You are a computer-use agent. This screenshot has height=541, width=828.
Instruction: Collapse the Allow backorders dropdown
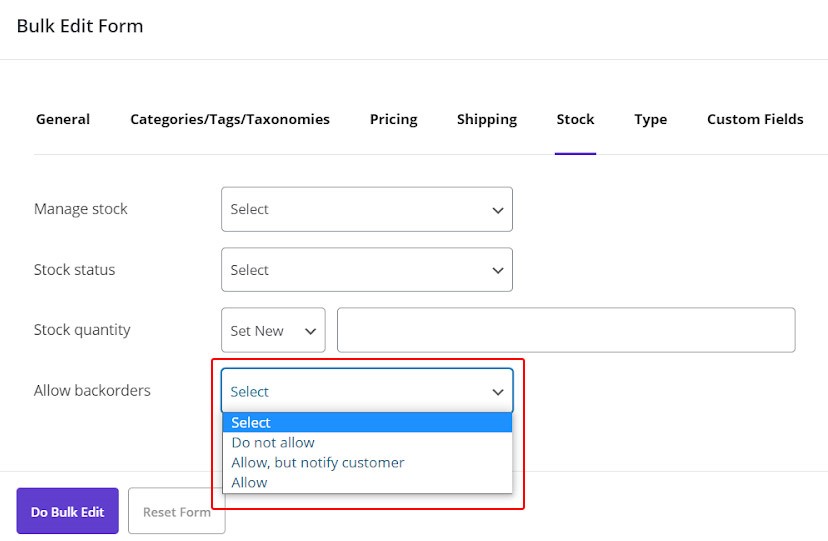[x=367, y=392]
